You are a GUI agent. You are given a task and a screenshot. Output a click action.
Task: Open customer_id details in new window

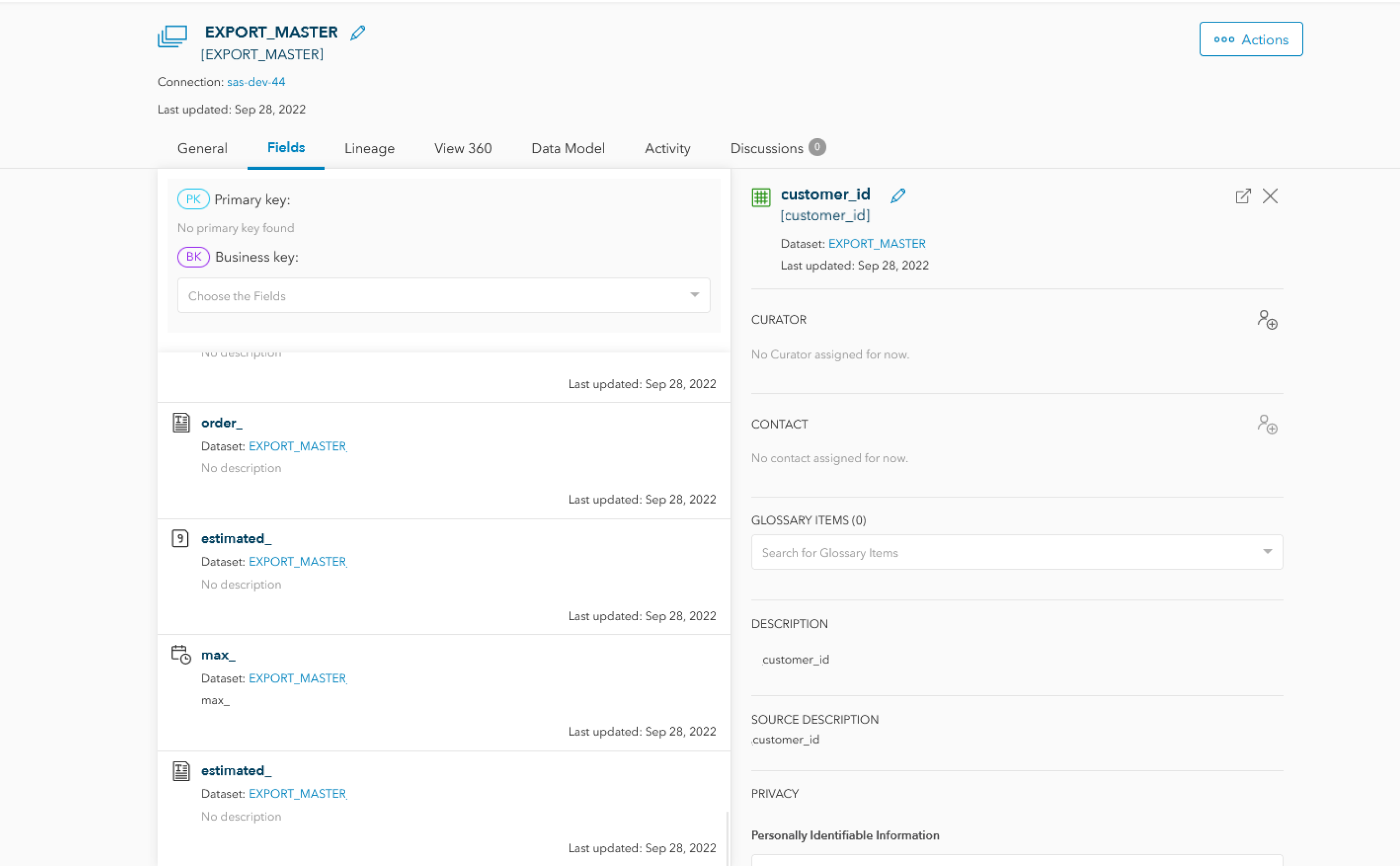tap(1242, 196)
